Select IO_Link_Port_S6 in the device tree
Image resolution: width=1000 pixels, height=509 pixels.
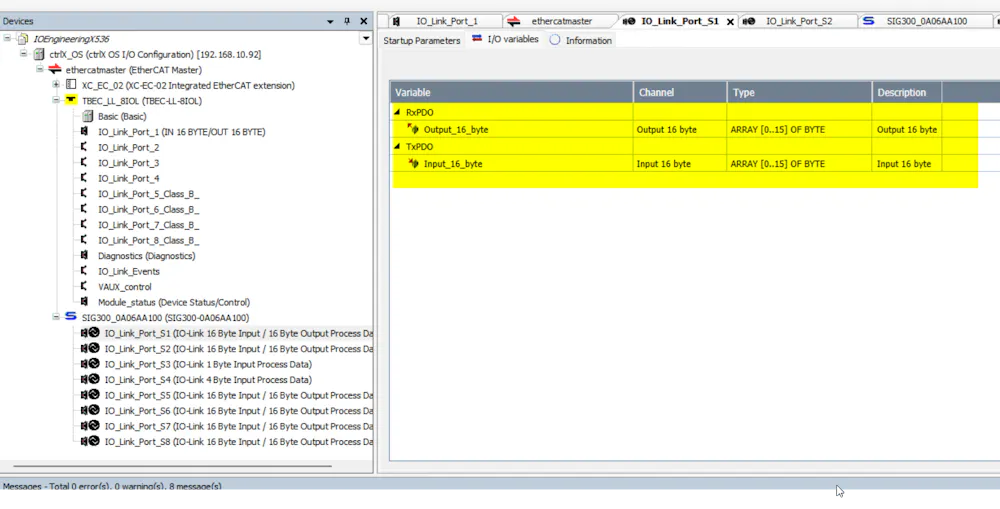pos(239,411)
